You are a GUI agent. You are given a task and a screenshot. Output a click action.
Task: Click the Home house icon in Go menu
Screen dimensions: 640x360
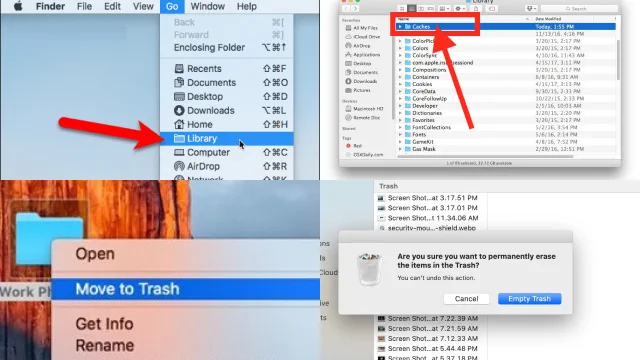point(179,124)
